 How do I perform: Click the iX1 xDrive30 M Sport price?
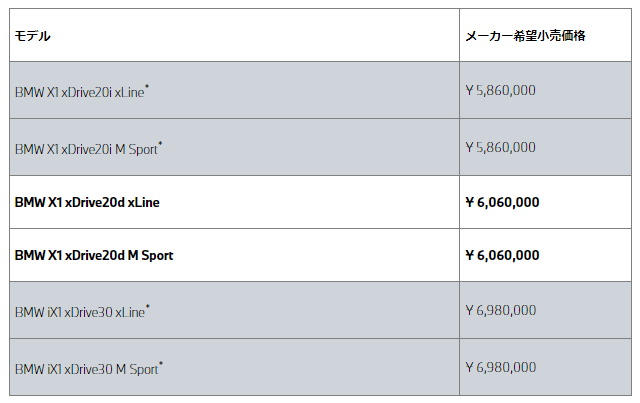point(500,367)
